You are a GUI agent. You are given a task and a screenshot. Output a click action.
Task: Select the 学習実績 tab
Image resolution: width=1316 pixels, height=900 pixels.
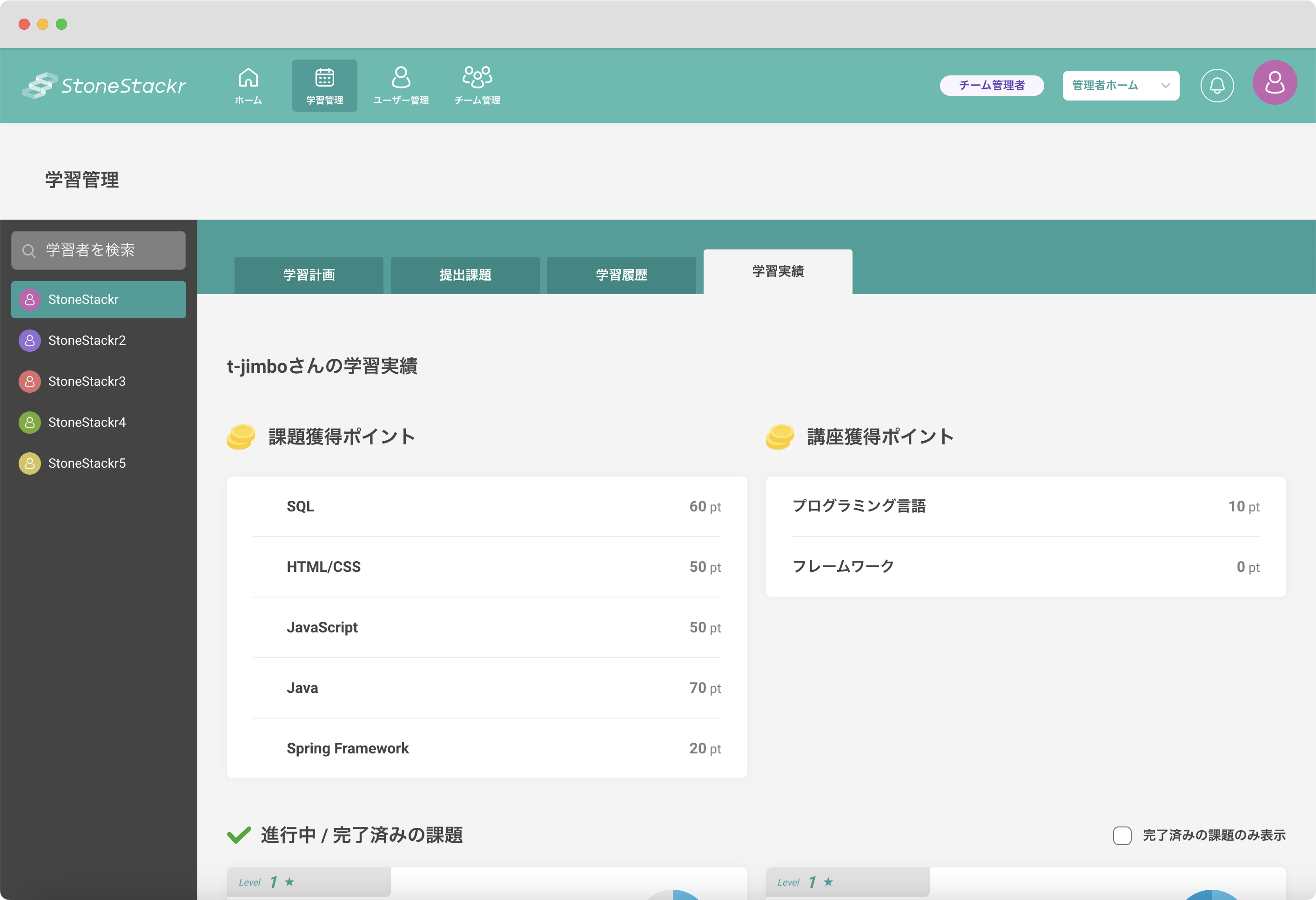[778, 272]
